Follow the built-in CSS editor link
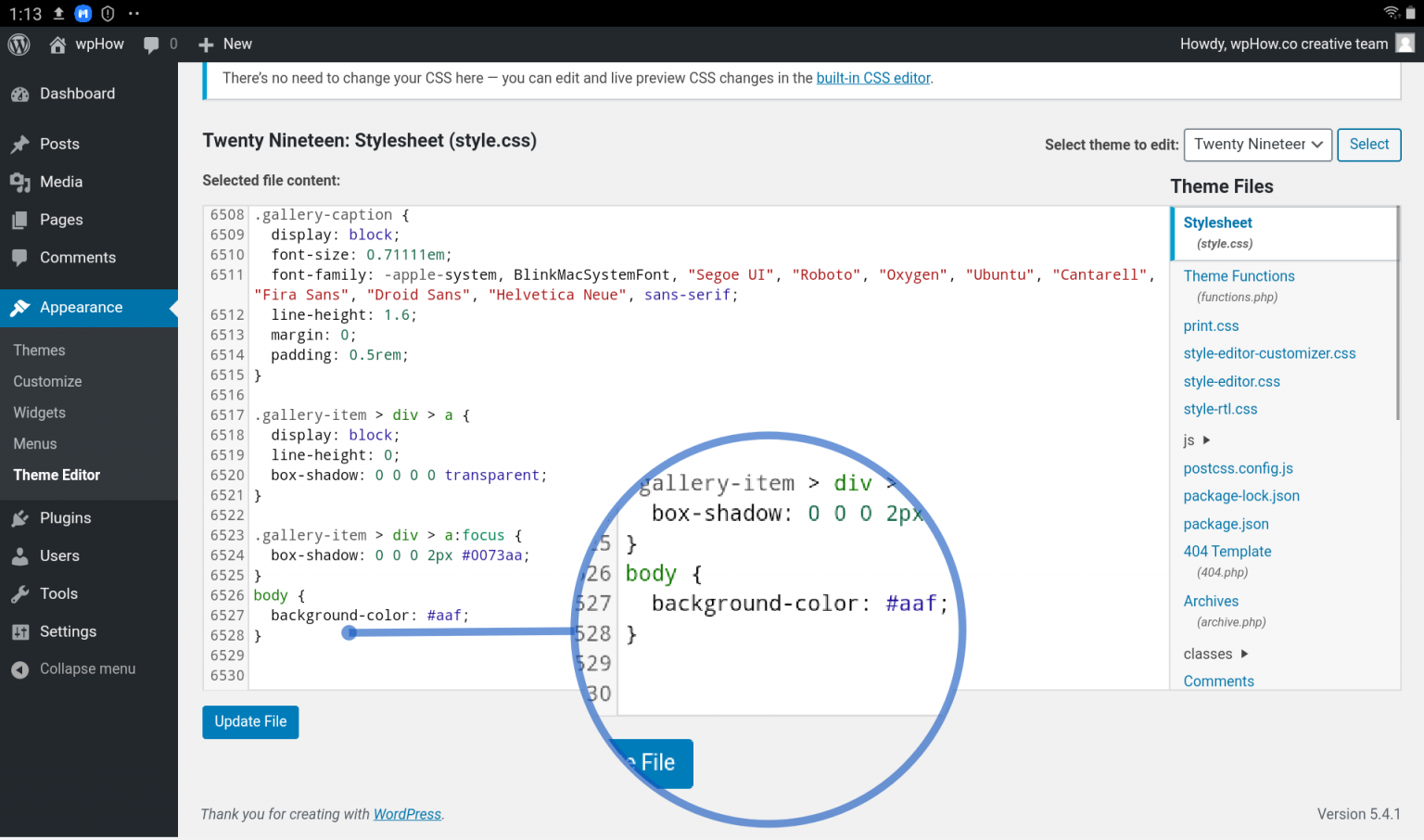The image size is (1424, 840). [872, 79]
